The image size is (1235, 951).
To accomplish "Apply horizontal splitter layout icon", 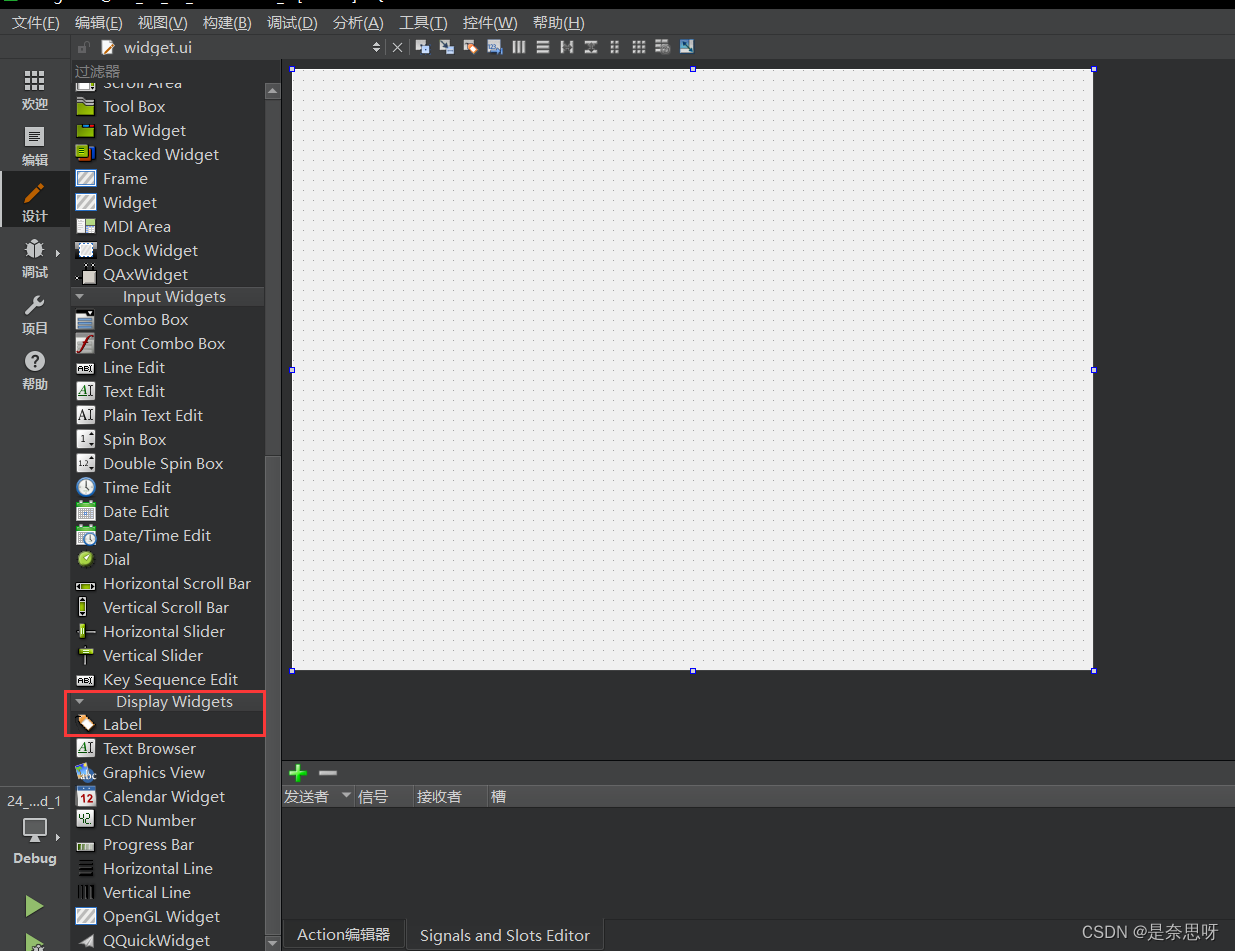I will [x=567, y=47].
